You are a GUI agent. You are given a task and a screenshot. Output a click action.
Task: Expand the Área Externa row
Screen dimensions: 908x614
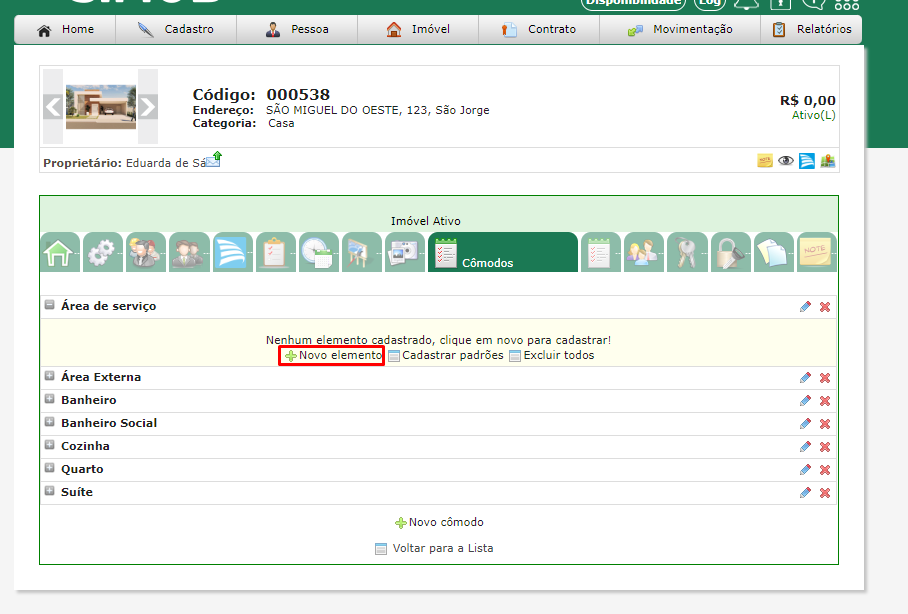50,376
